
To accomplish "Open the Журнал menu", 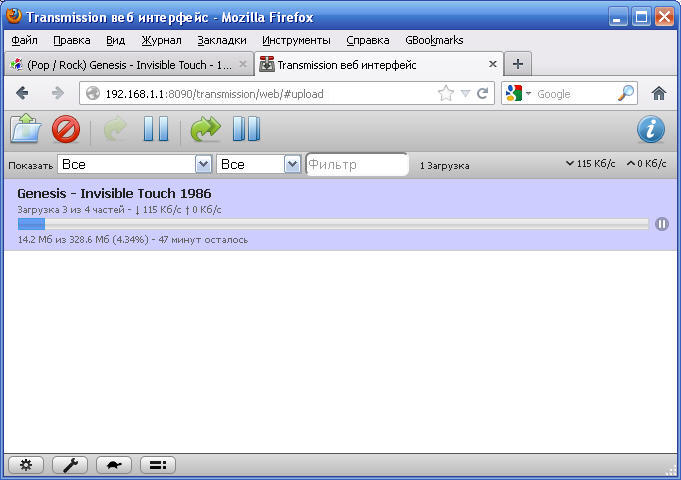I will pyautogui.click(x=162, y=40).
